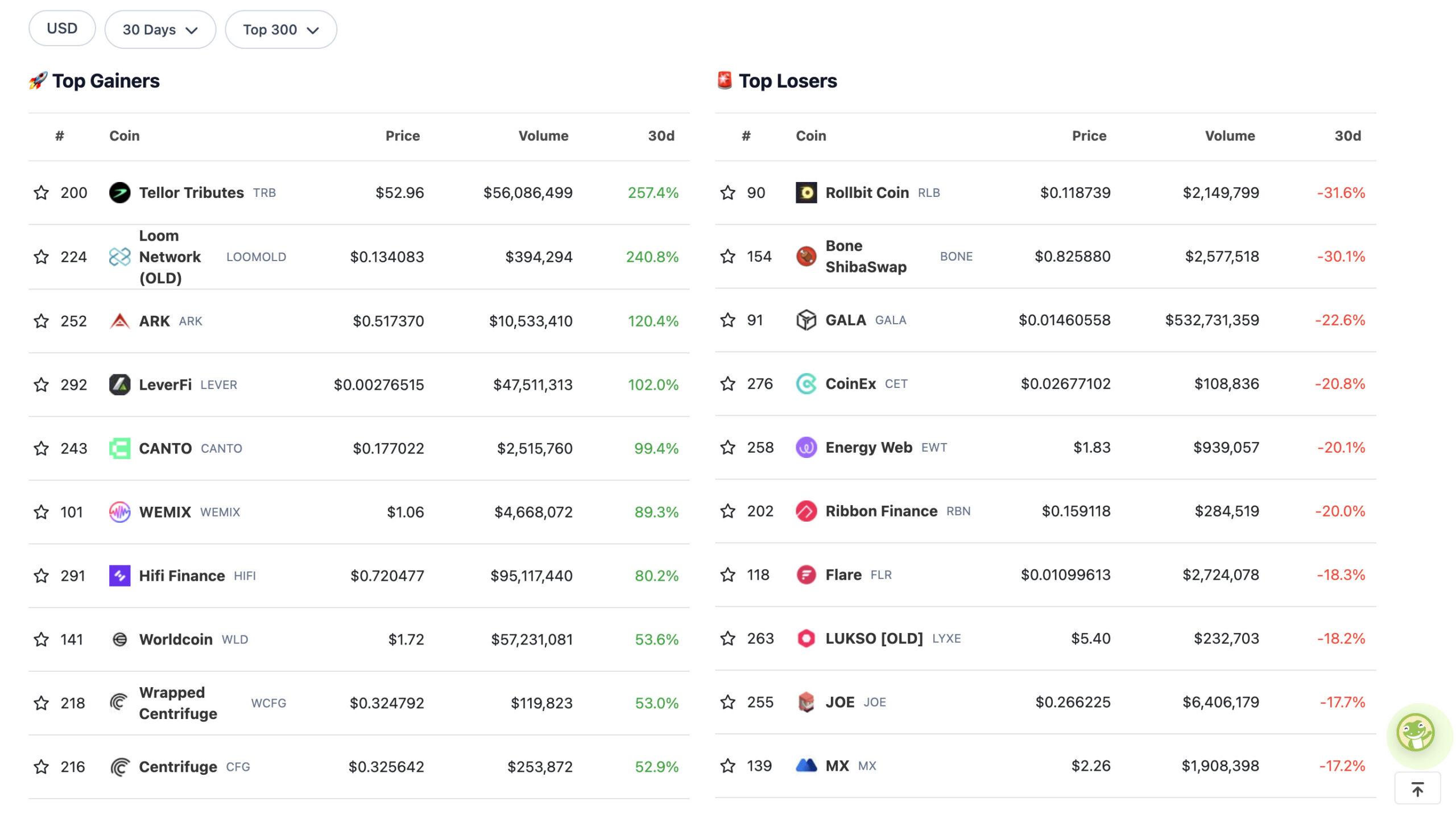The image size is (1456, 814).
Task: Open the Bone ShibaSwap coin link
Action: pyautogui.click(x=866, y=257)
